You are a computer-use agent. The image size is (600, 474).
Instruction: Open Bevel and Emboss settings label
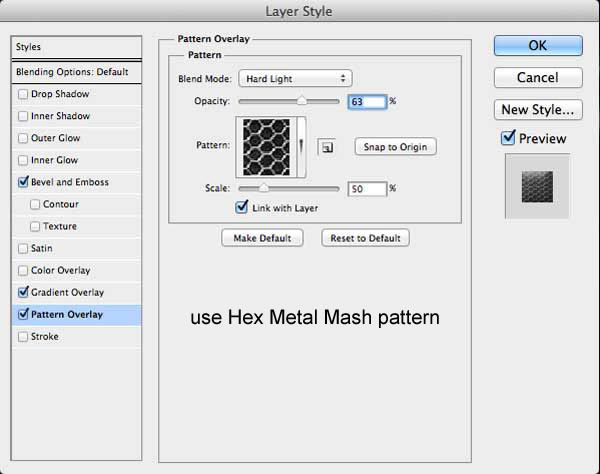[70, 182]
